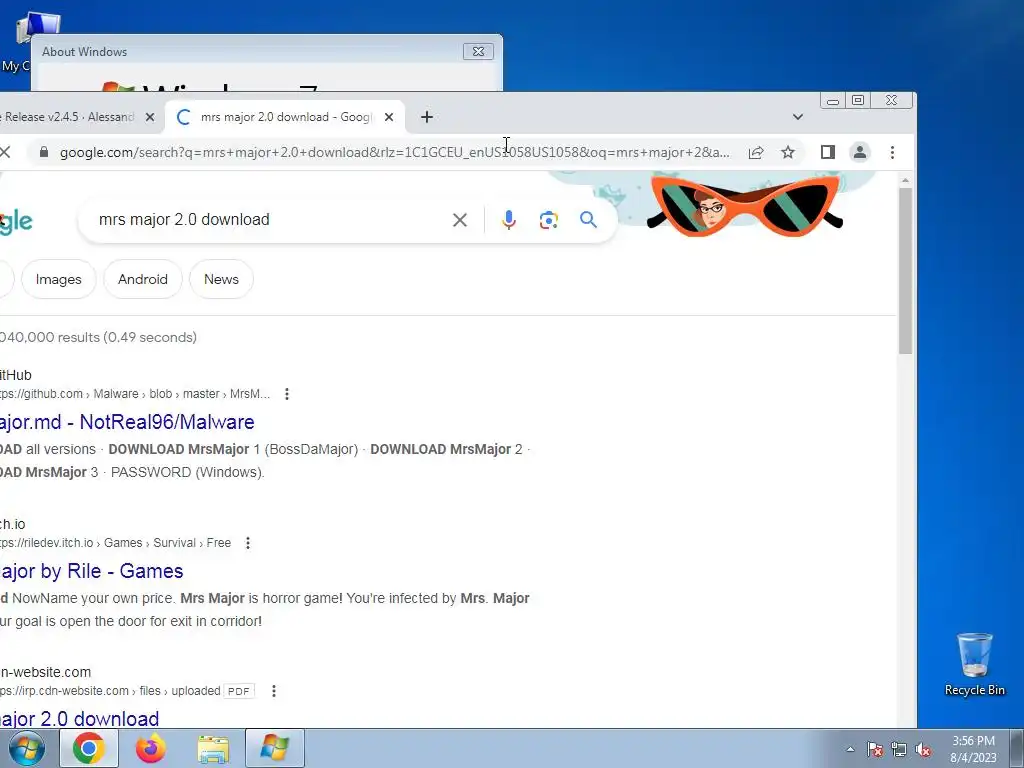1024x768 pixels.
Task: Select the About Windows taskbar button
Action: [x=275, y=748]
